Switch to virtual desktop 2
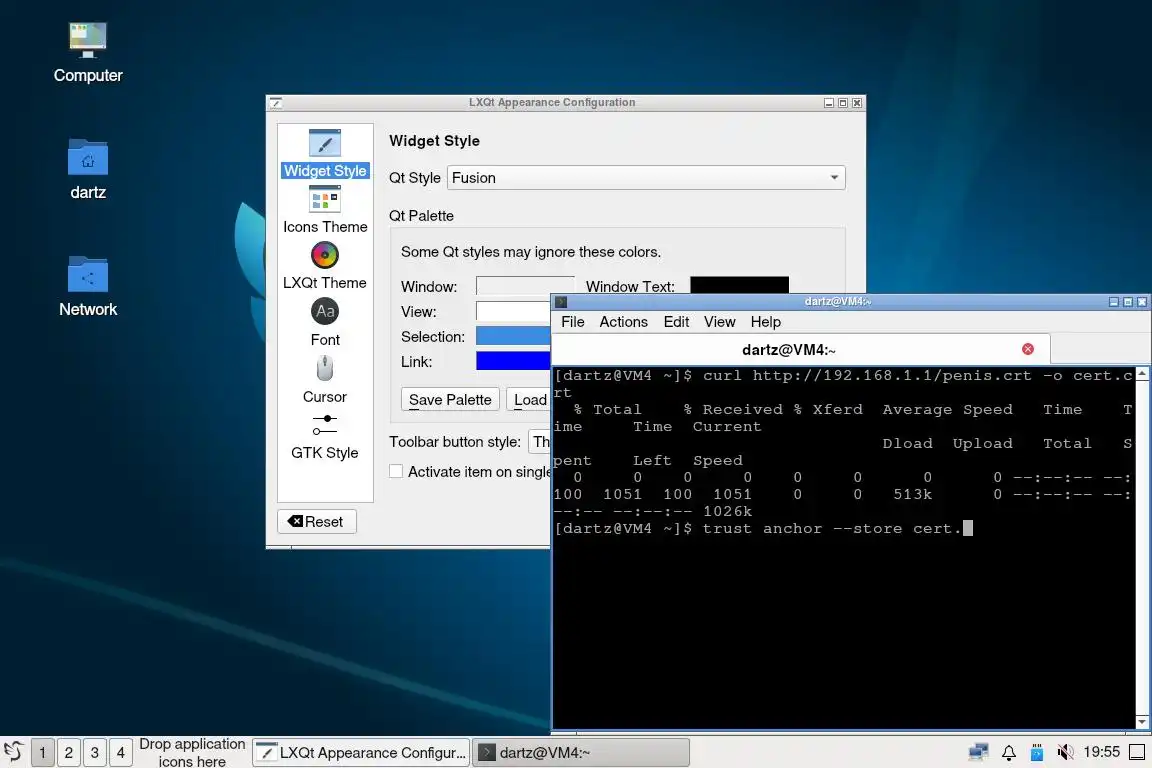The image size is (1152, 768). [68, 752]
